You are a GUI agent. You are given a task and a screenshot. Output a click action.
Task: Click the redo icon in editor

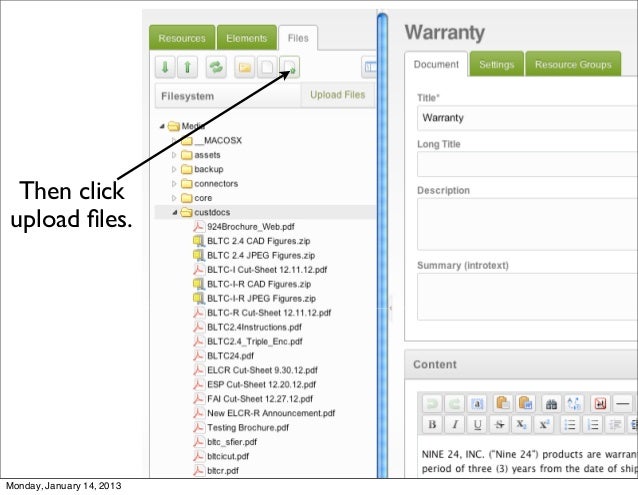tap(454, 404)
